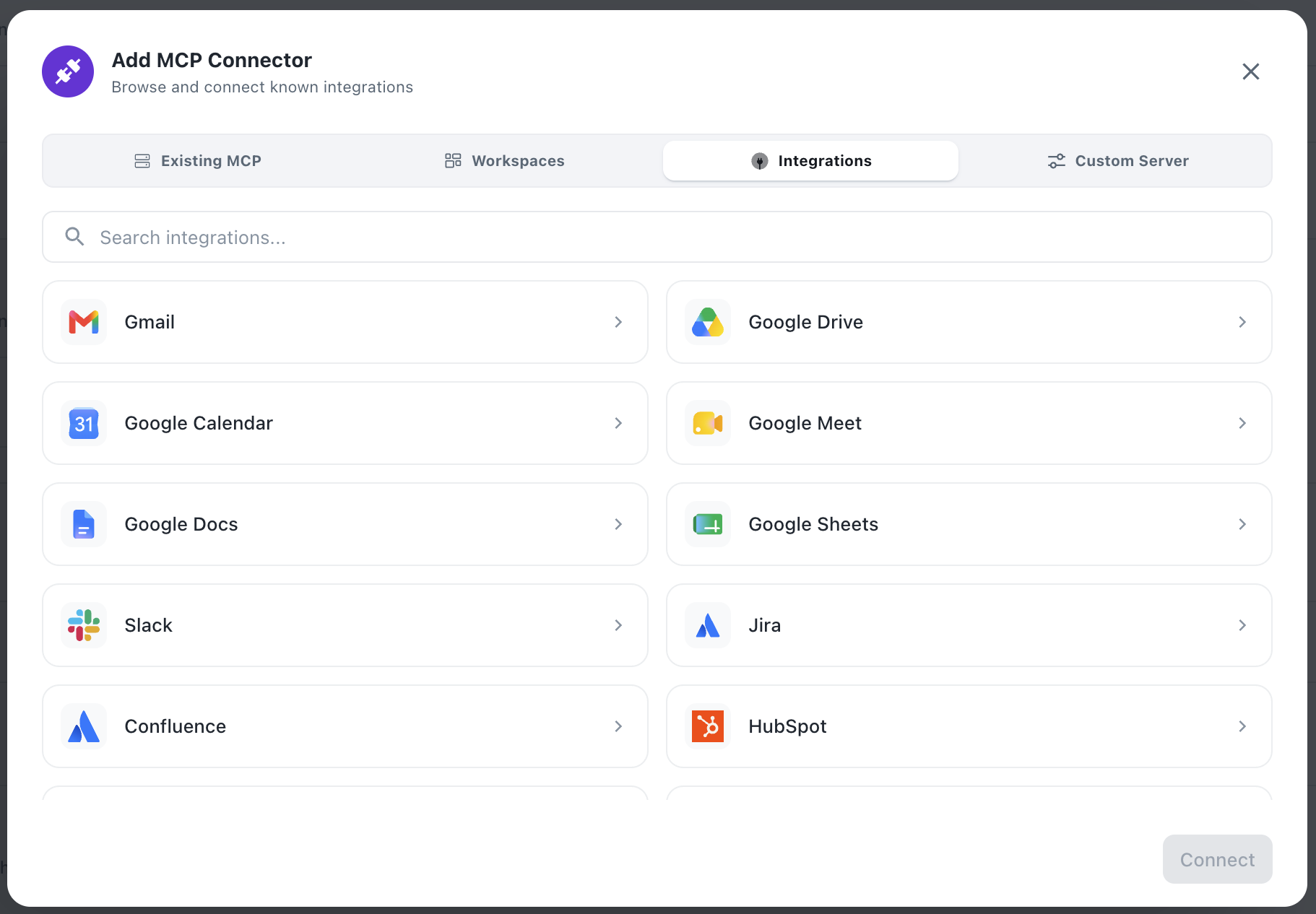Focus the Search integrations field

pyautogui.click(x=657, y=237)
